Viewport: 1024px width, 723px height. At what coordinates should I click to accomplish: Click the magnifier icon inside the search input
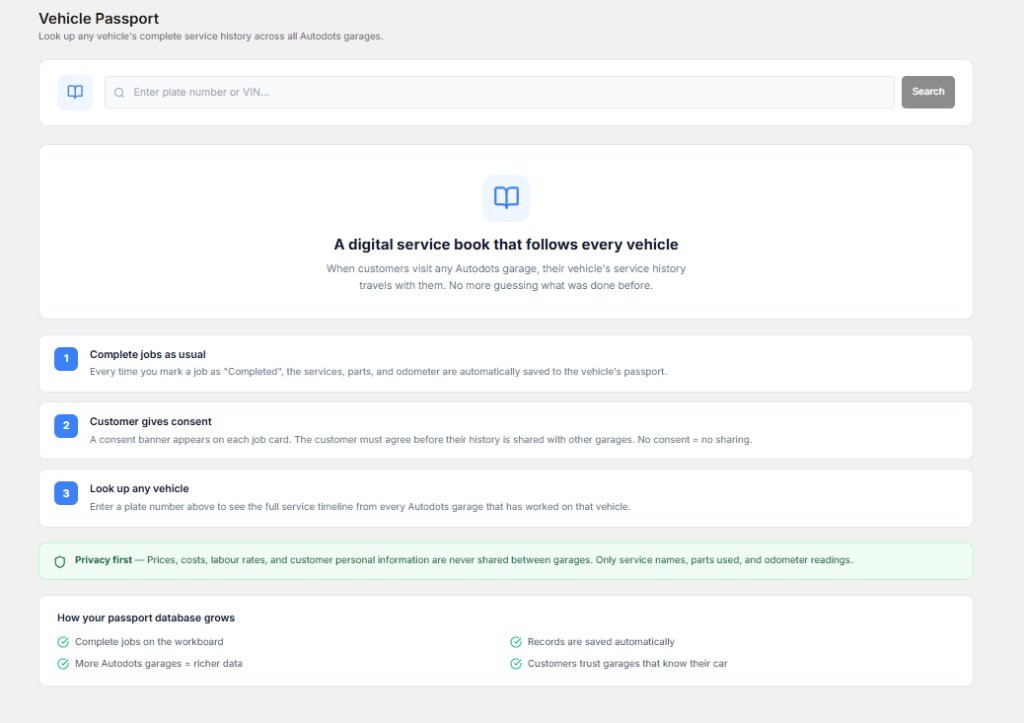pyautogui.click(x=119, y=93)
